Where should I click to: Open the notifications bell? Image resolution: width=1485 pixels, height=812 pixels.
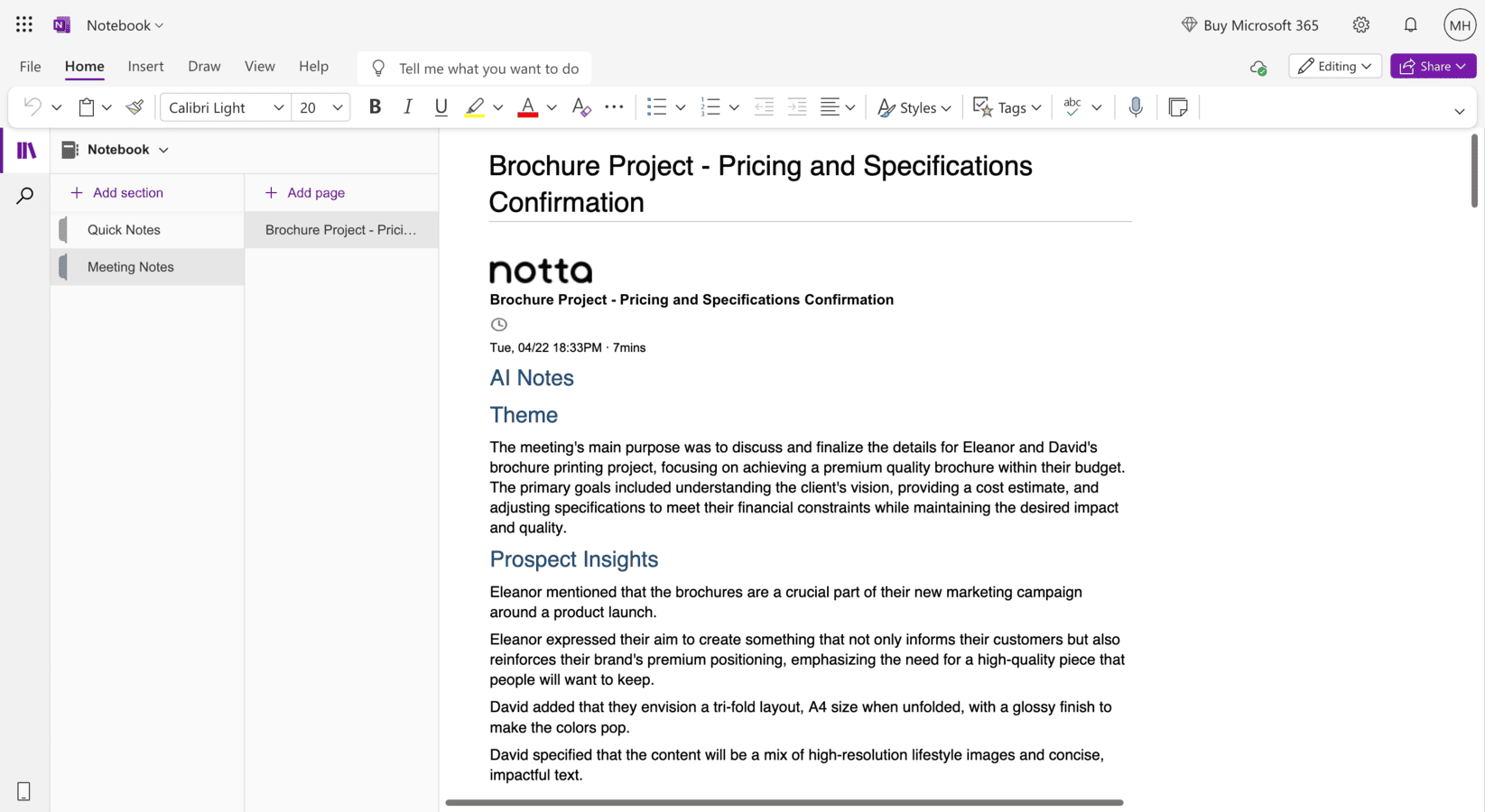click(1410, 25)
